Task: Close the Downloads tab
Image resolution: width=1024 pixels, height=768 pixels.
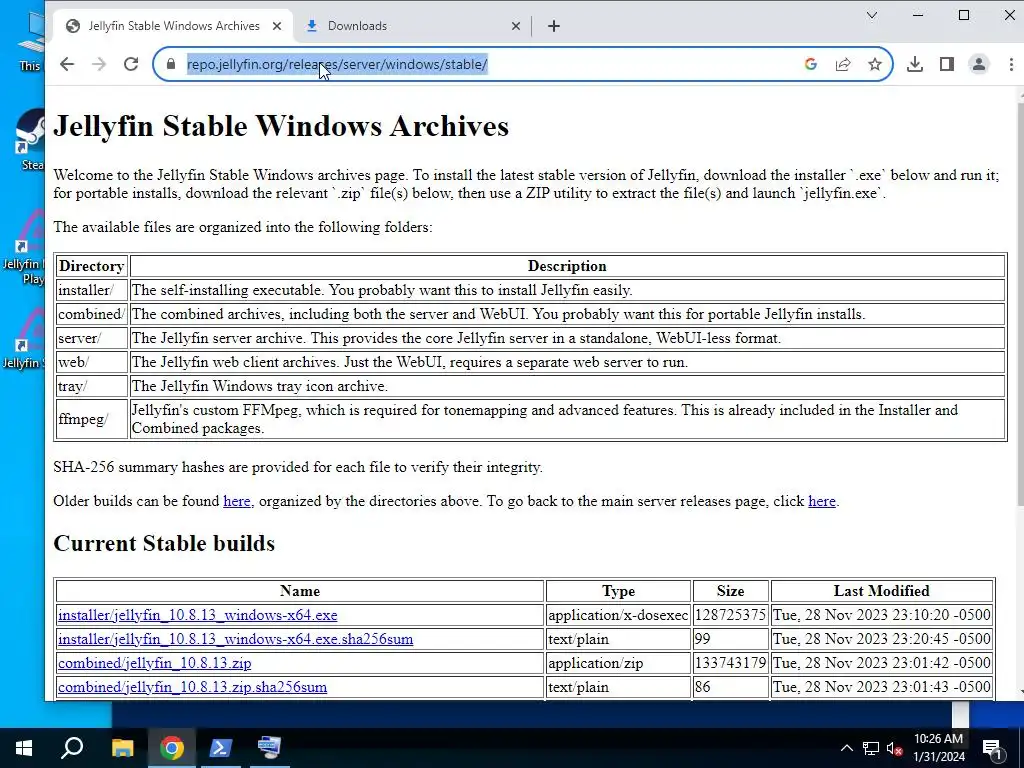Action: [x=516, y=26]
